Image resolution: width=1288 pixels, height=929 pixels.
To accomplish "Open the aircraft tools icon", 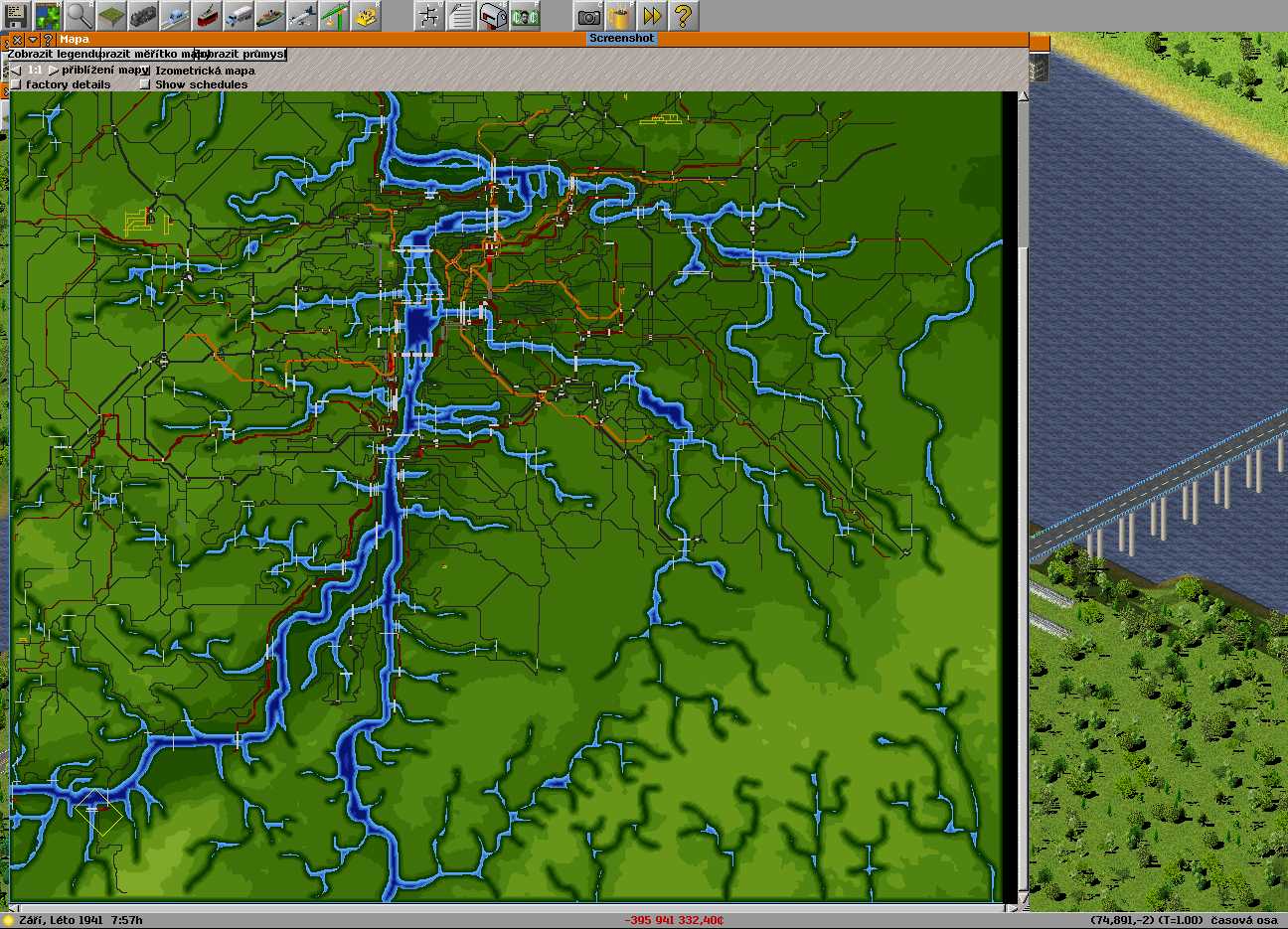I will [x=302, y=15].
